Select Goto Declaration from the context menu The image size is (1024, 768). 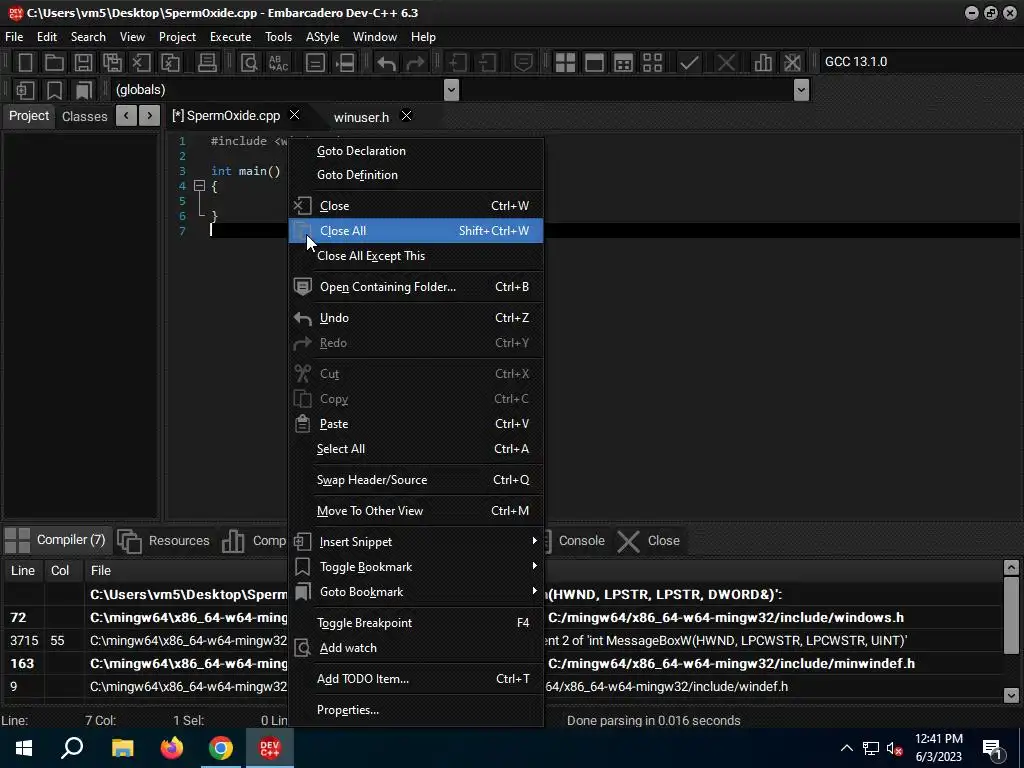click(x=416, y=151)
